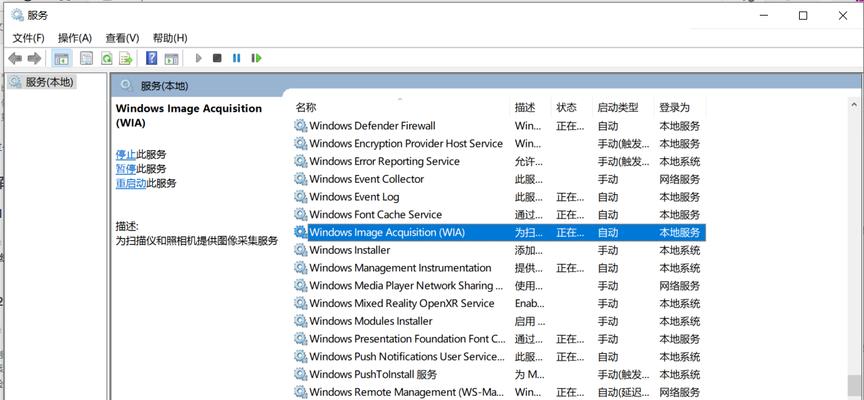Select 服务(本地) in the left tree
Viewport: 864px width, 400px height.
(x=43, y=83)
